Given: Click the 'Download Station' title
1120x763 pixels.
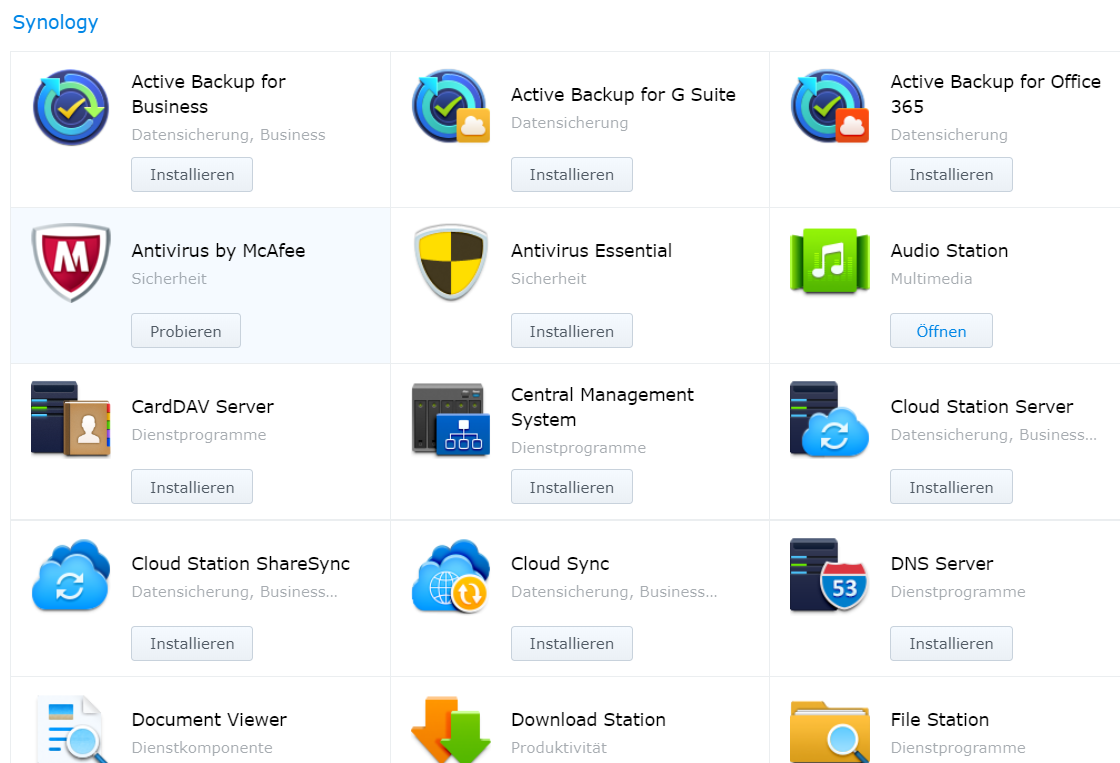Looking at the screenshot, I should coord(588,719).
